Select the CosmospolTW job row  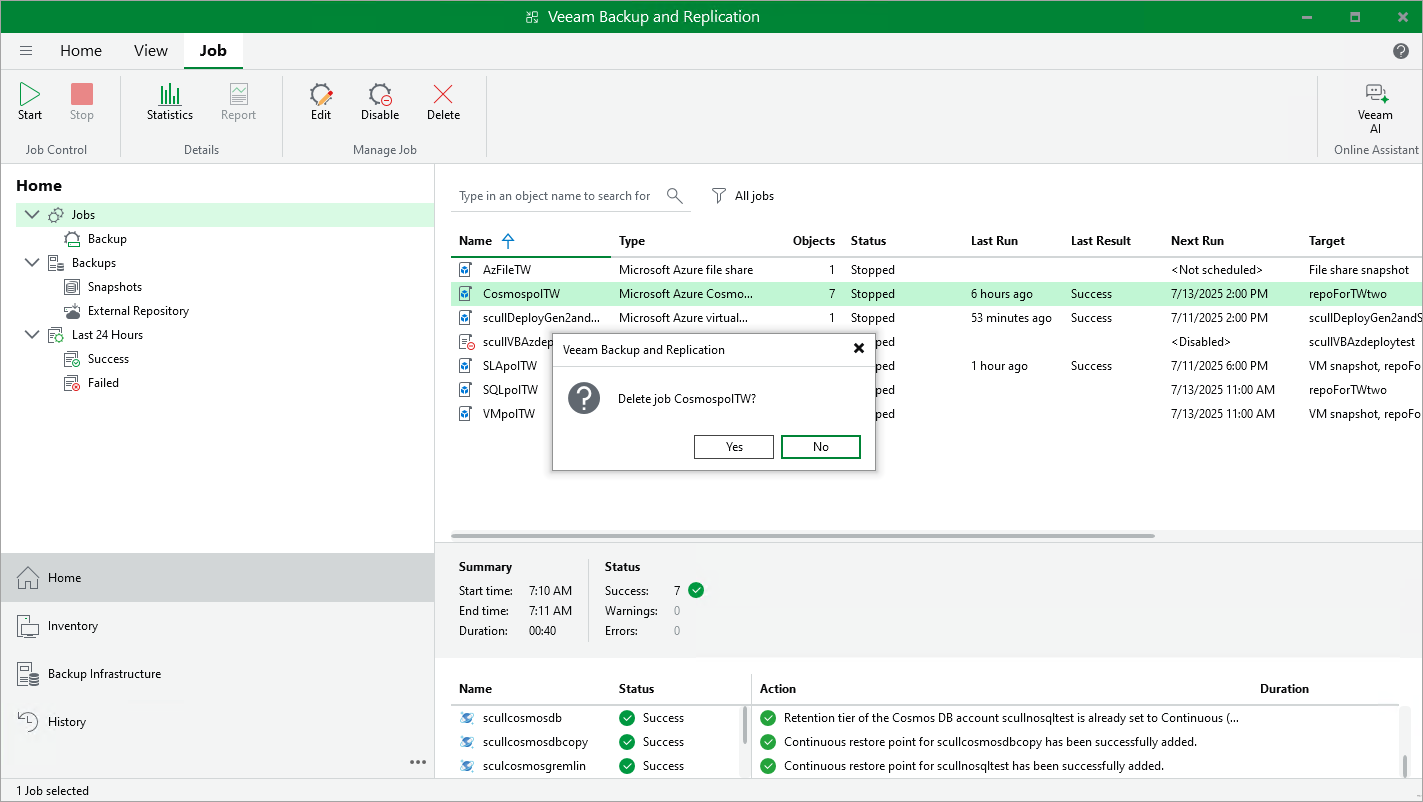coord(937,294)
